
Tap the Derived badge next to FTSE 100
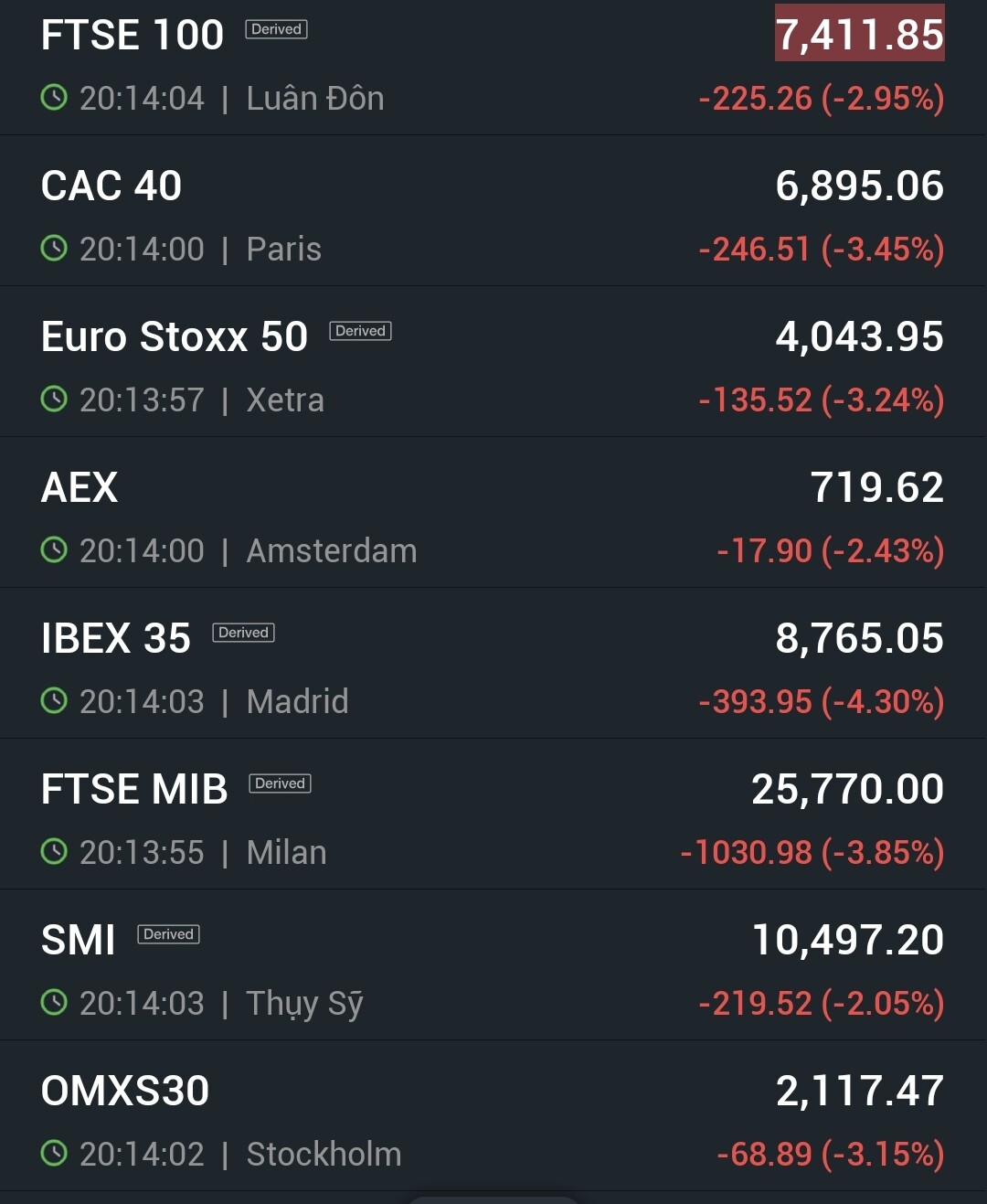(276, 29)
